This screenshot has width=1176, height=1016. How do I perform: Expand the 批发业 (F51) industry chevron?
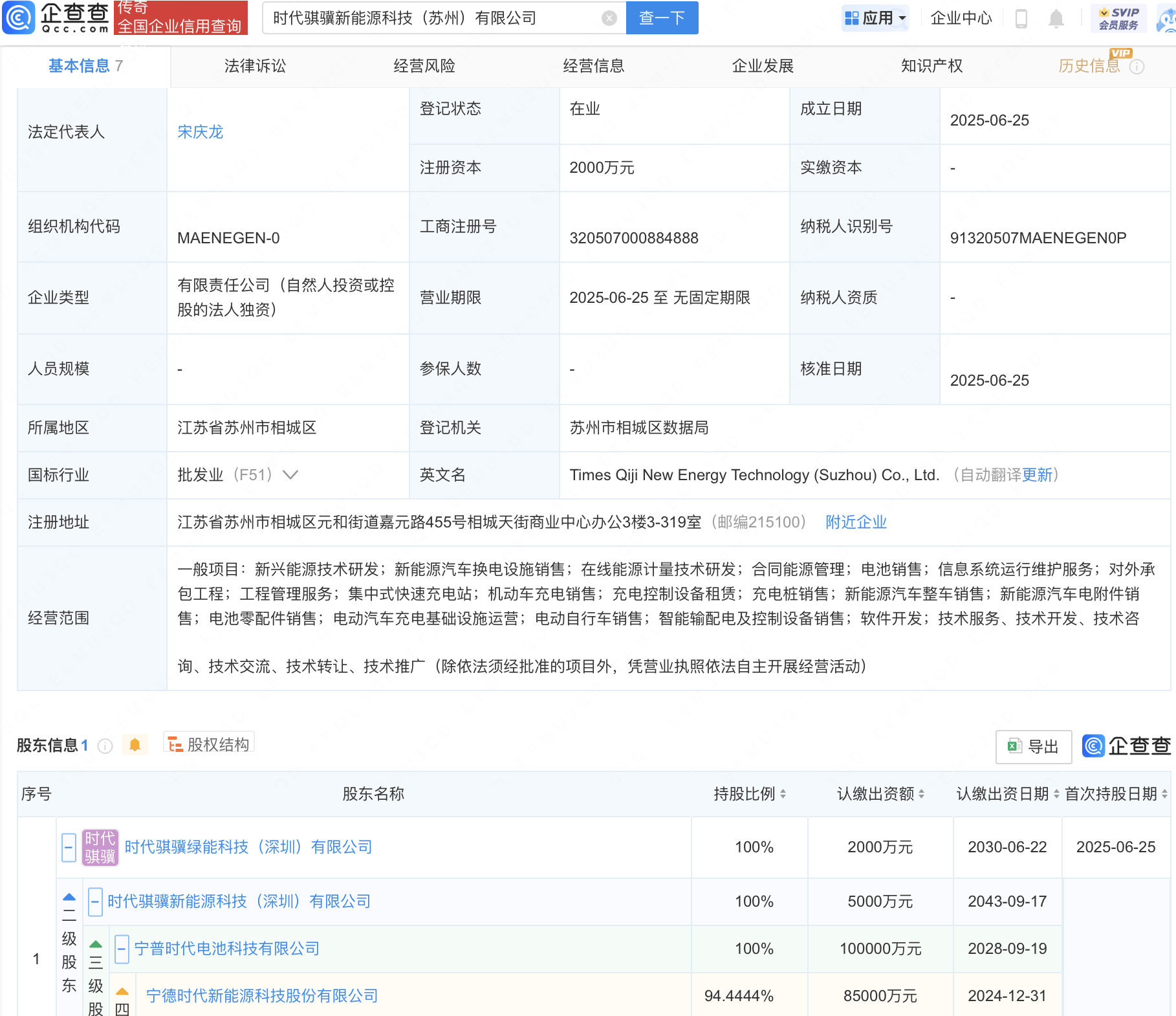tap(290, 475)
